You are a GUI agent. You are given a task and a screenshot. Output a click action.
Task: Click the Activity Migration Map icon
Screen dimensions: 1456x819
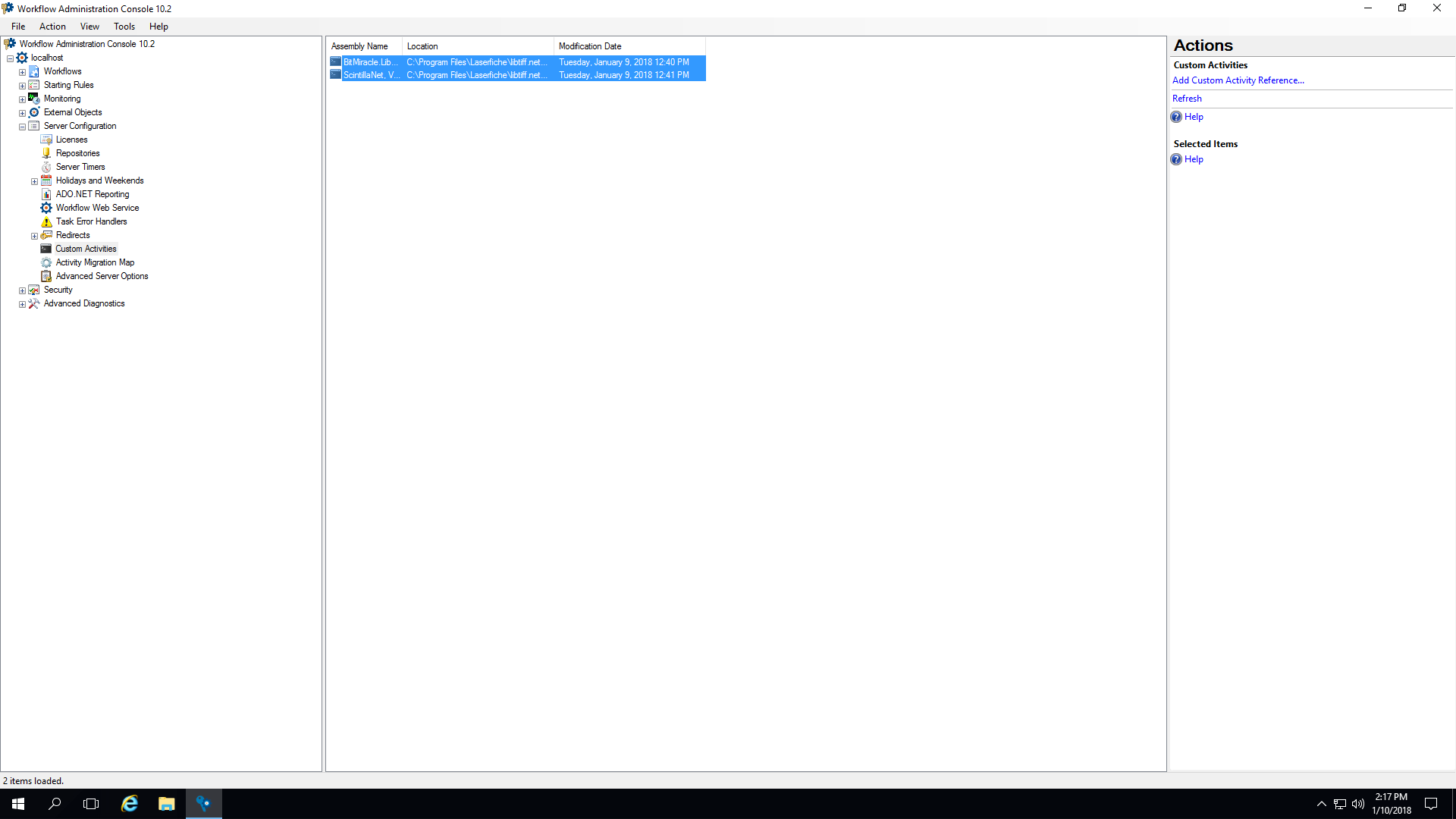[x=46, y=262]
